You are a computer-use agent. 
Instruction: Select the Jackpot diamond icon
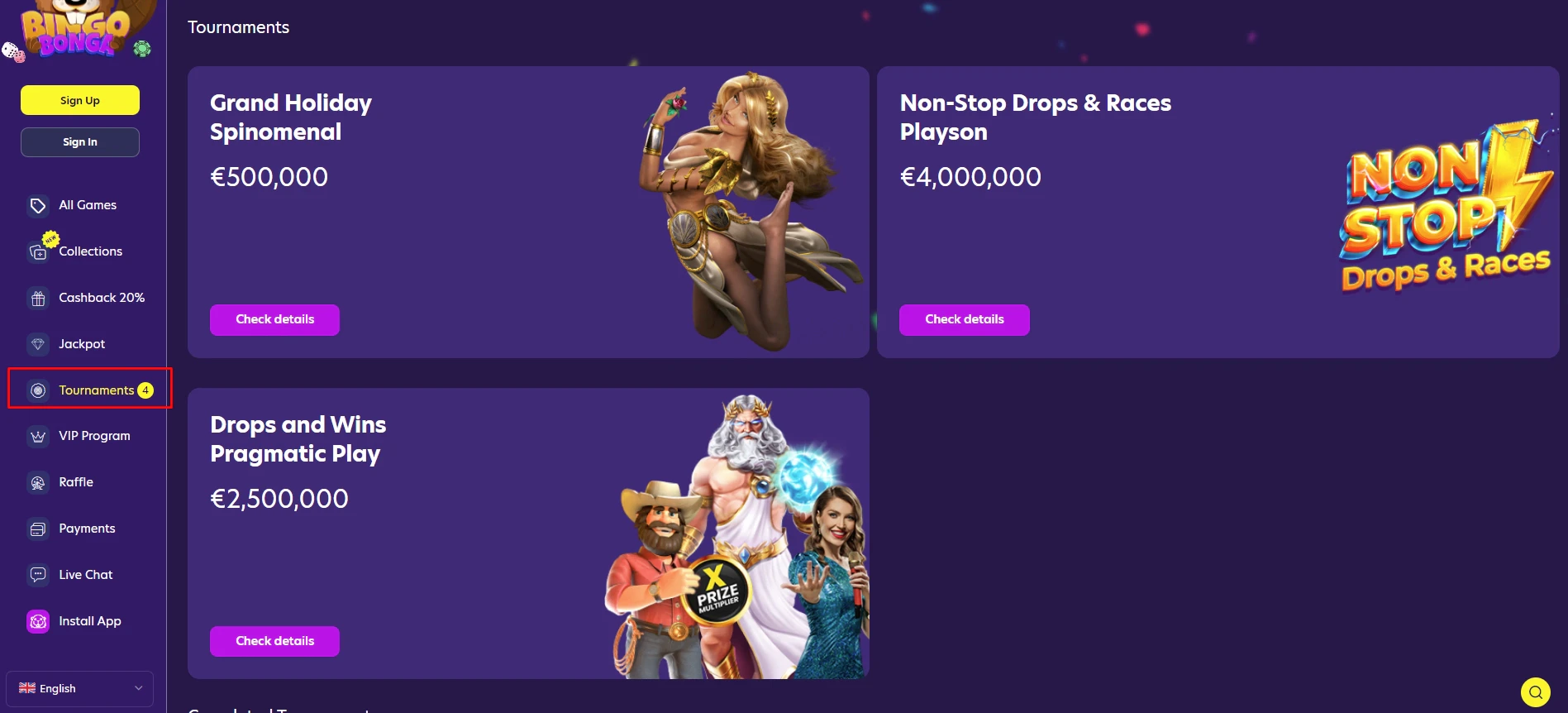click(38, 344)
